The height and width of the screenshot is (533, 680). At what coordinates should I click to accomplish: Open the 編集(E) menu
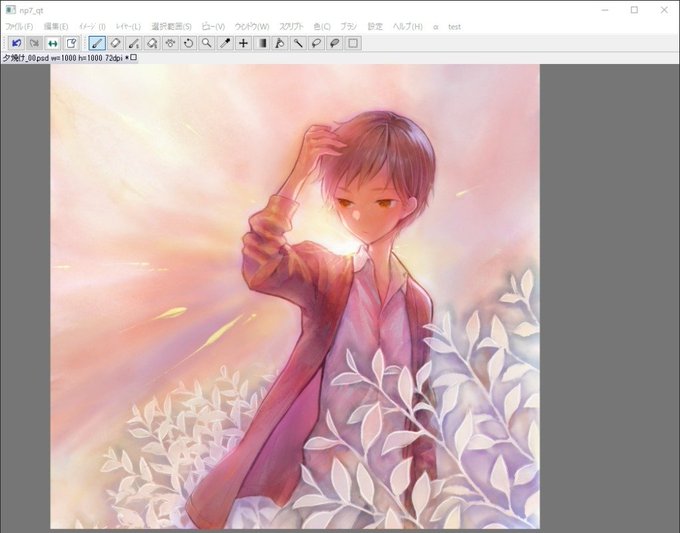point(56,27)
